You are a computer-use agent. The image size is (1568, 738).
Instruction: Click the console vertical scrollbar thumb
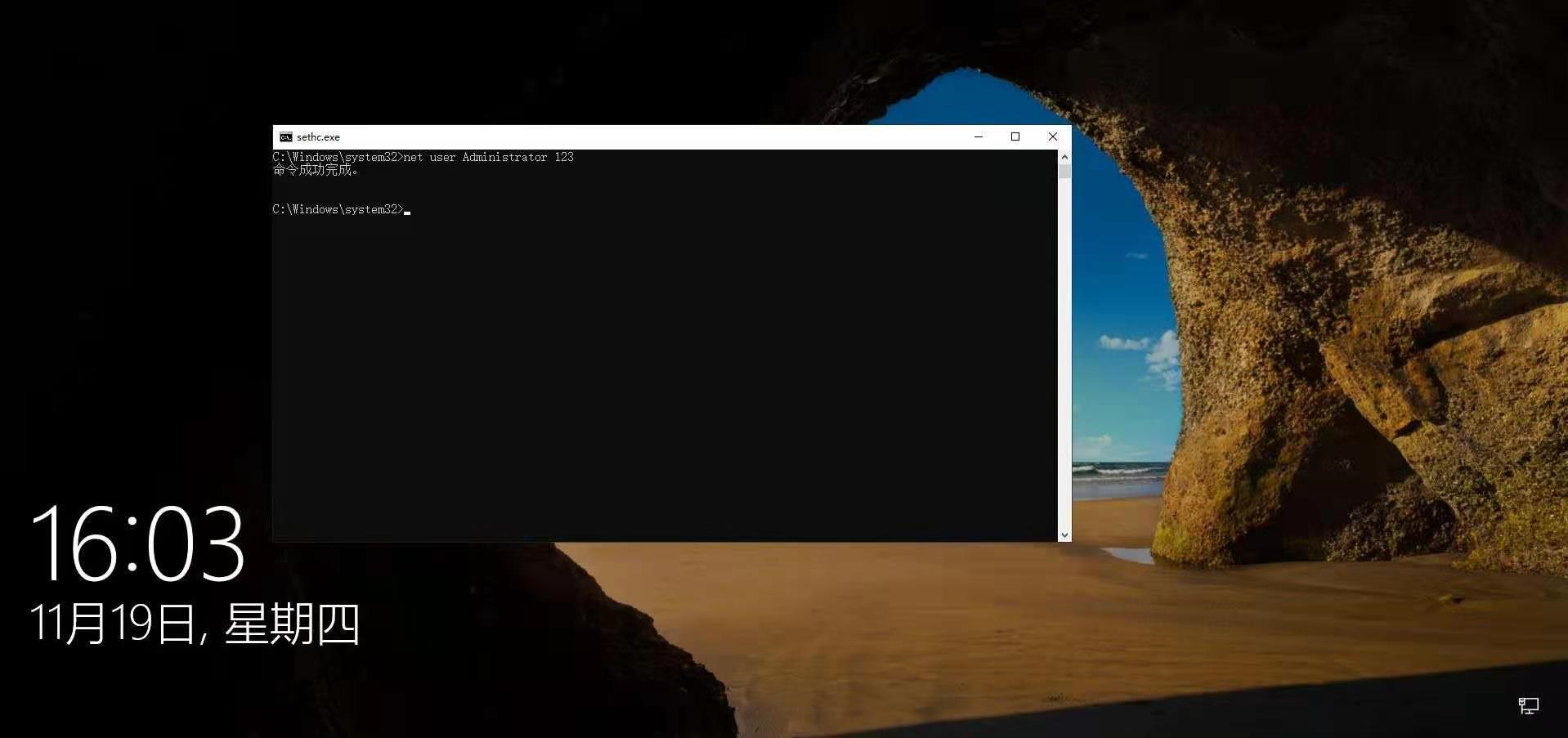(1064, 171)
